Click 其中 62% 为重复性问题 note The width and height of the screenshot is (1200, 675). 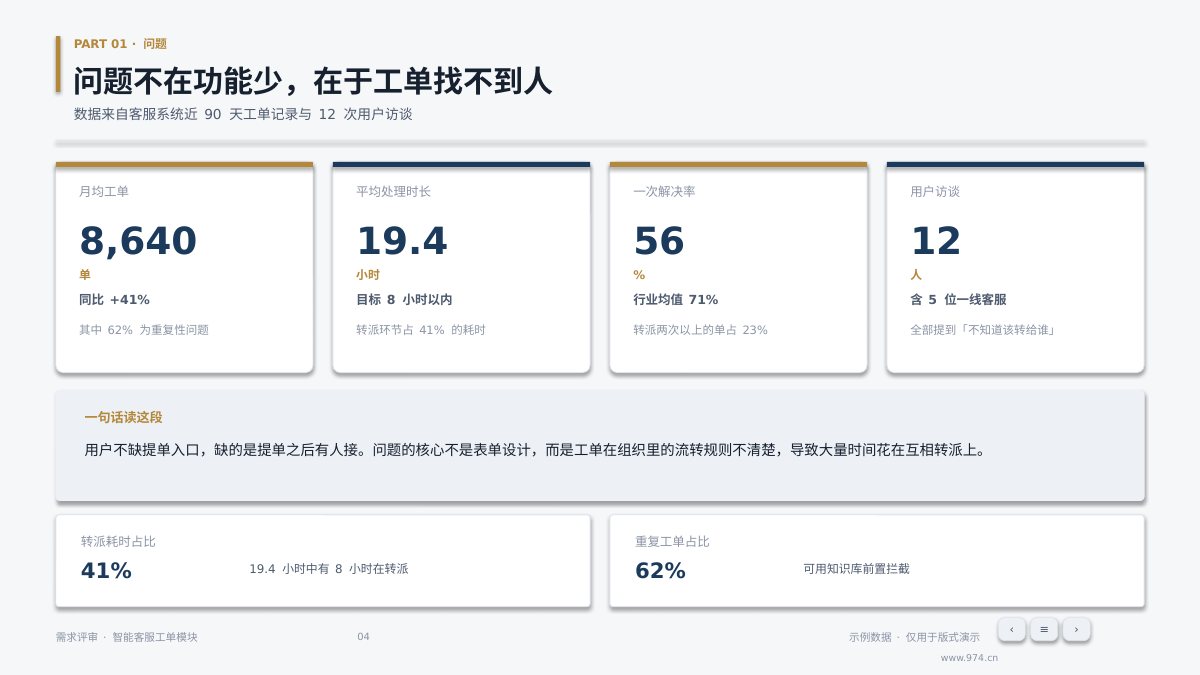tap(144, 330)
